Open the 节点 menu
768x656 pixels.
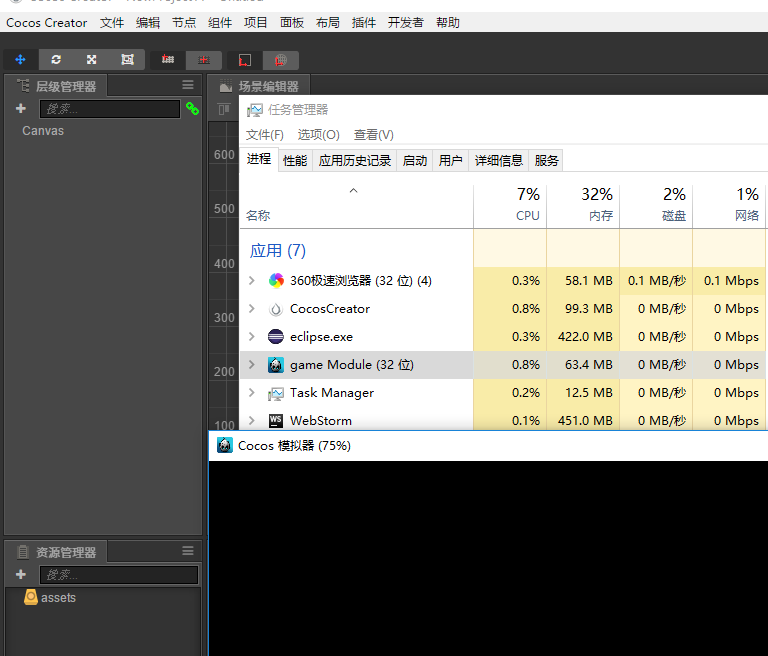pyautogui.click(x=184, y=23)
